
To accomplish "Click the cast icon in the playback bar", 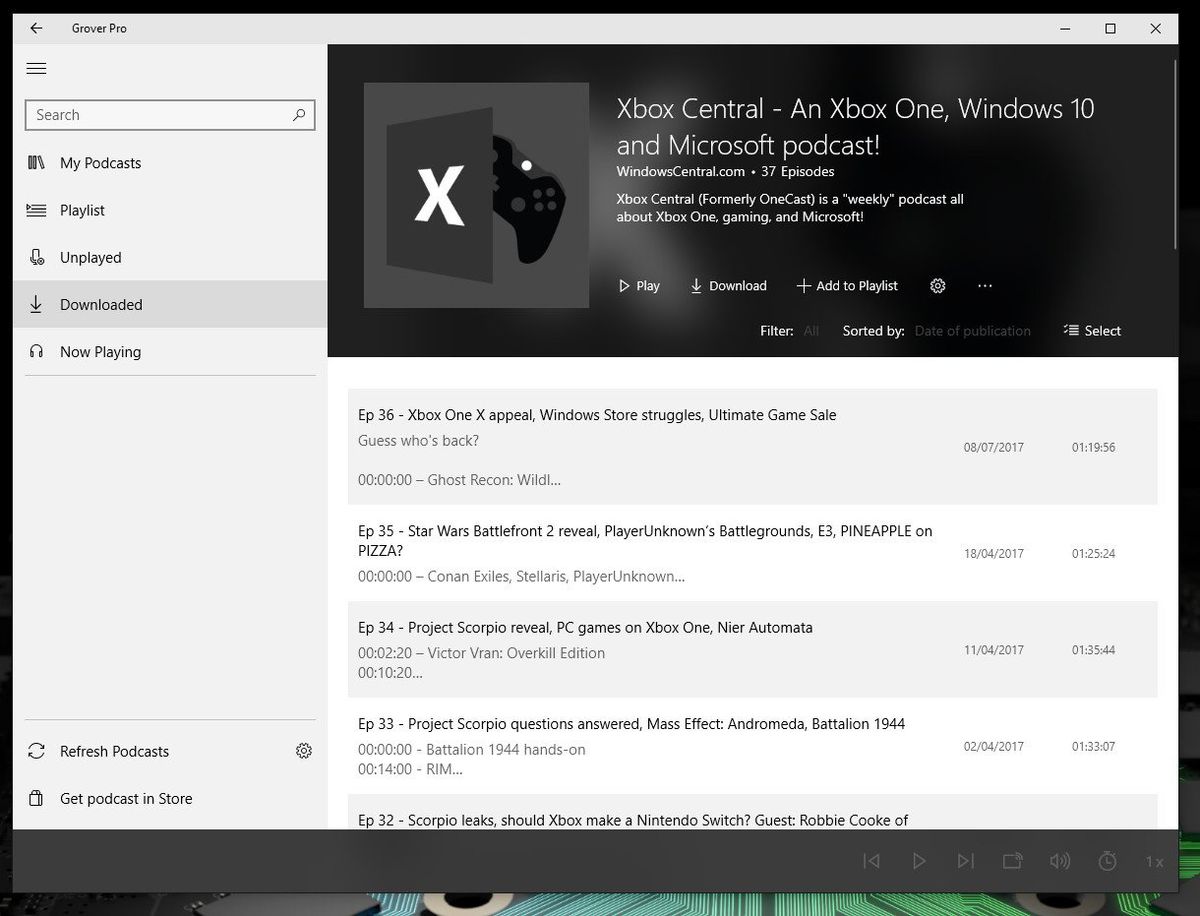I will pos(1012,860).
